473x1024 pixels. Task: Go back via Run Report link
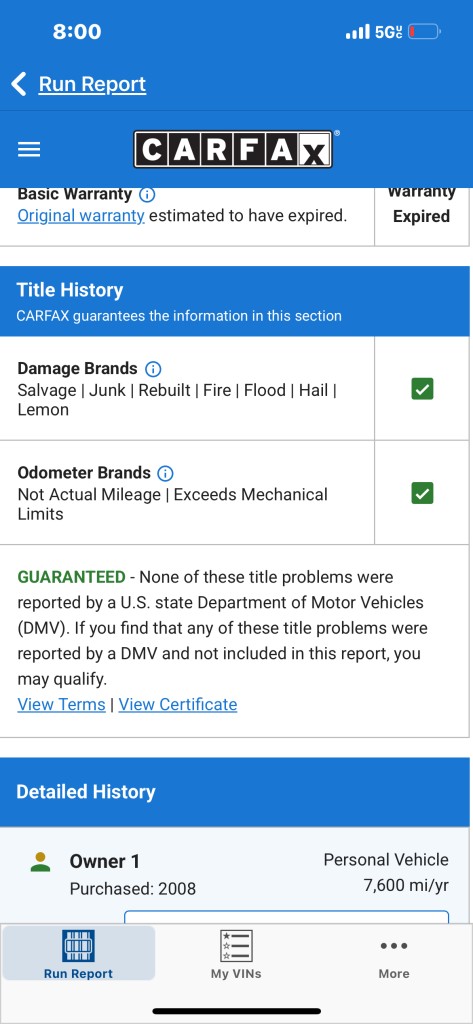pos(92,84)
